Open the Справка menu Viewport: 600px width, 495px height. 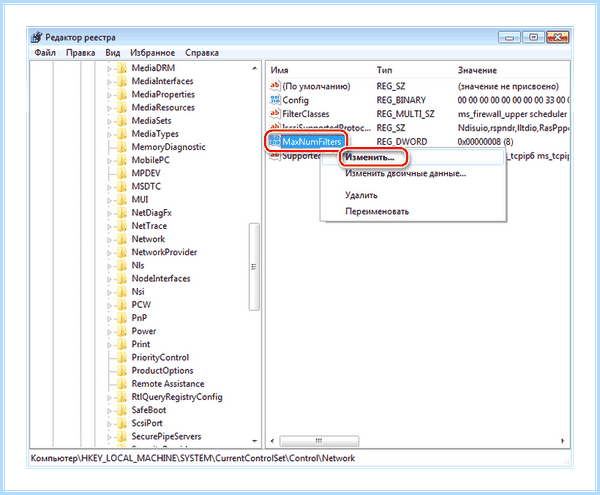pyautogui.click(x=202, y=53)
